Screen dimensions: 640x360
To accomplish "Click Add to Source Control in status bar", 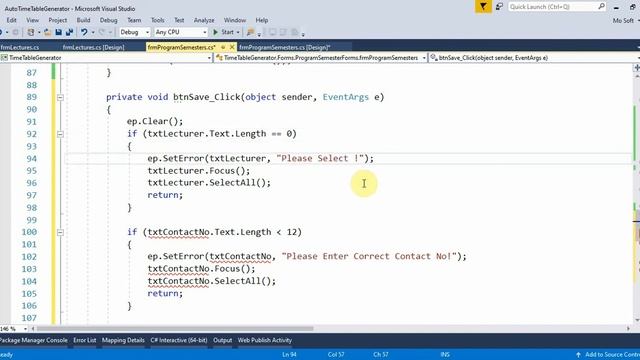I will [608, 354].
